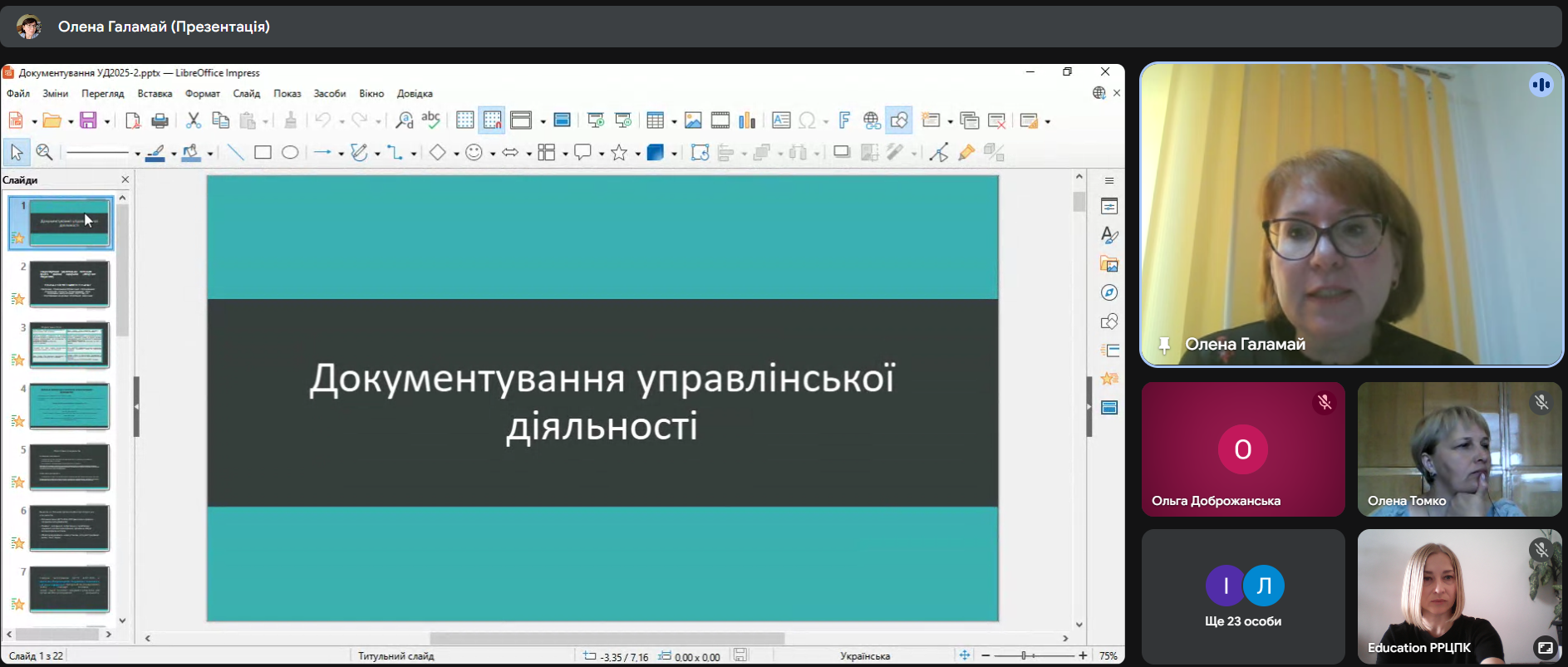Select slide 3 thumbnail in the Slides panel
Screen dimensions: 1568x667
point(70,345)
